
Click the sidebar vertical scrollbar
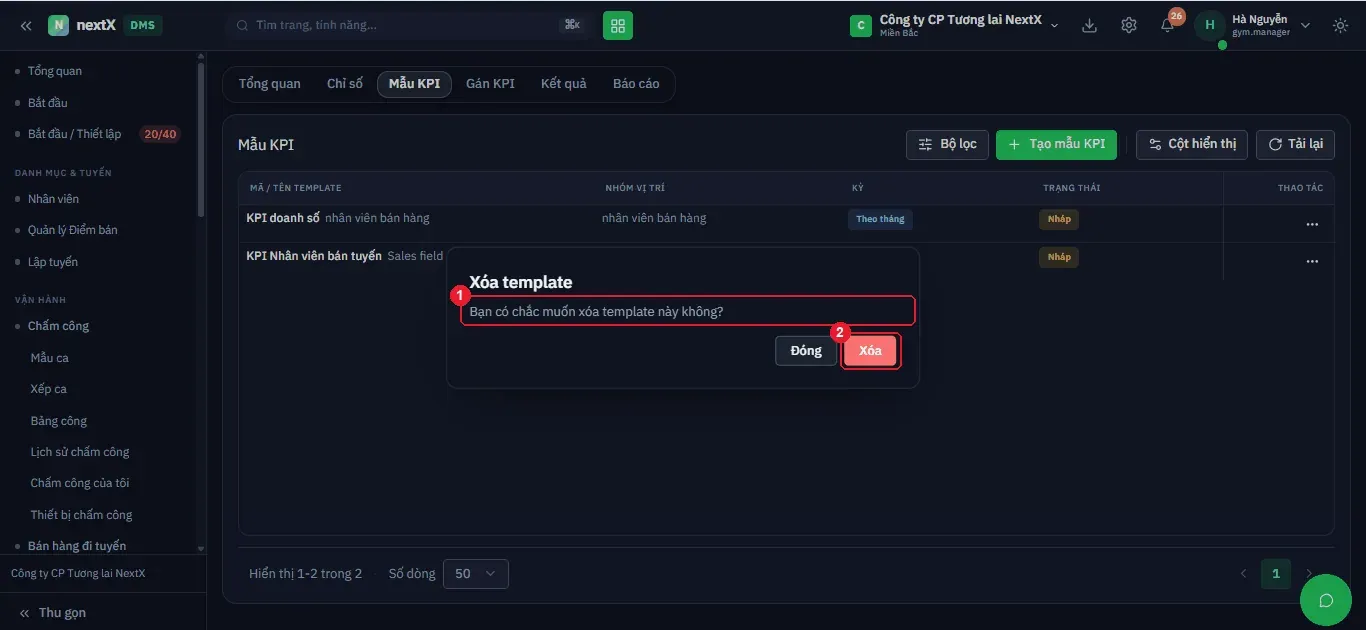coord(201,140)
